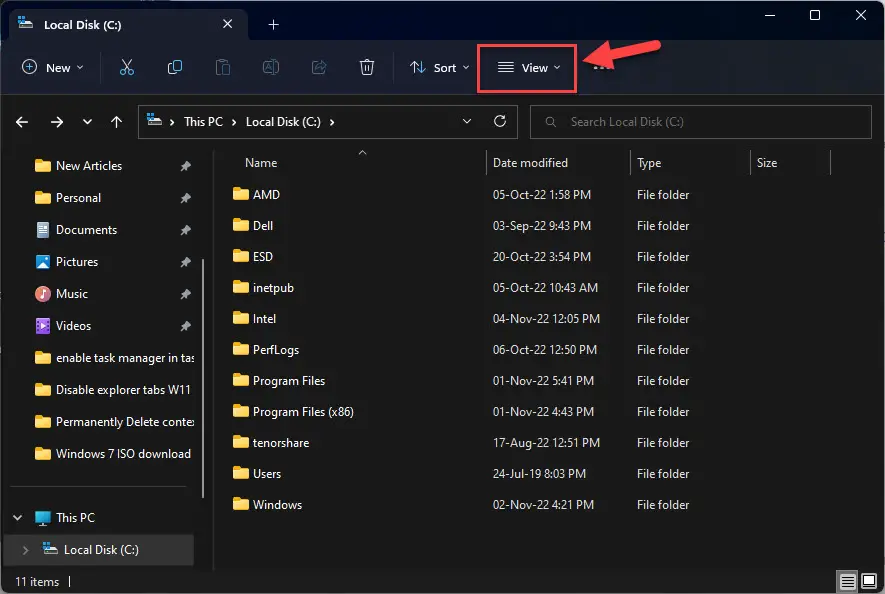Open Permanently Delete folder in sidebar

pyautogui.click(x=114, y=422)
